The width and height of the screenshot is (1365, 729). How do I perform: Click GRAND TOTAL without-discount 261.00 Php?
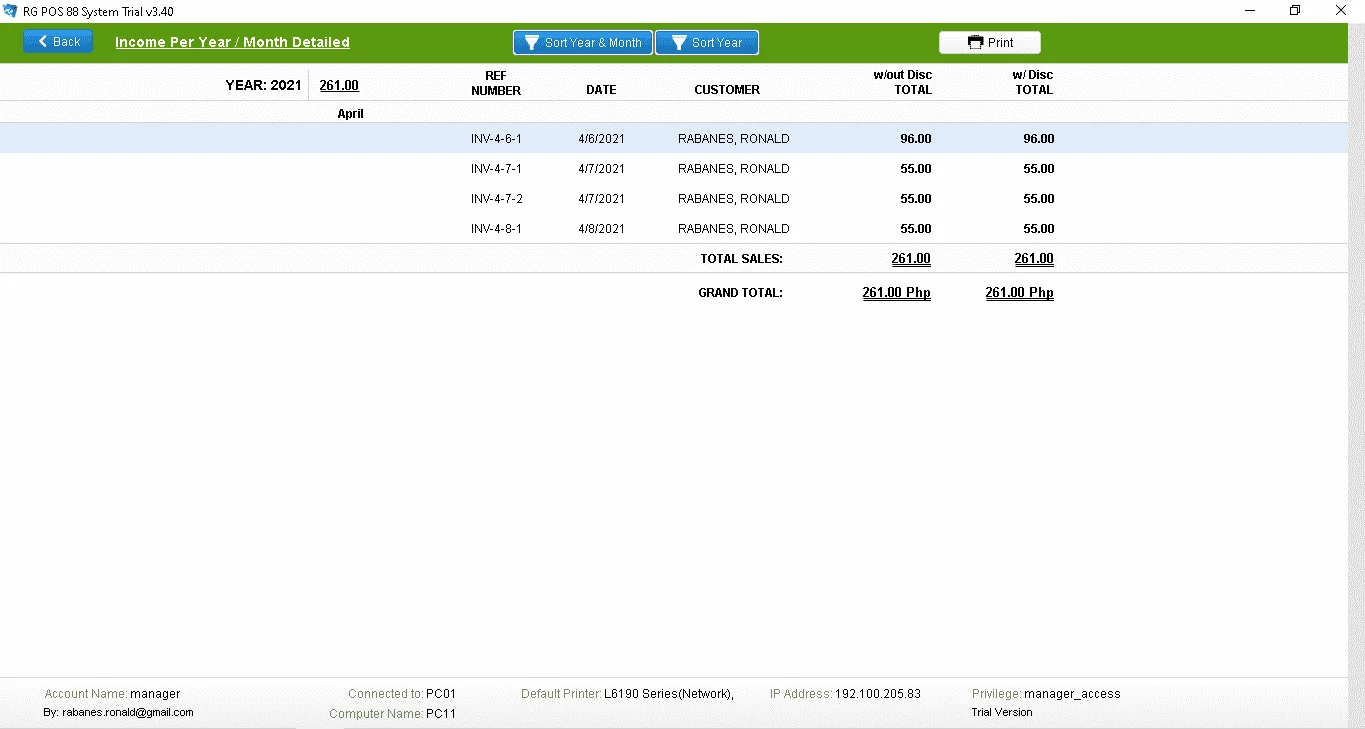click(x=897, y=293)
